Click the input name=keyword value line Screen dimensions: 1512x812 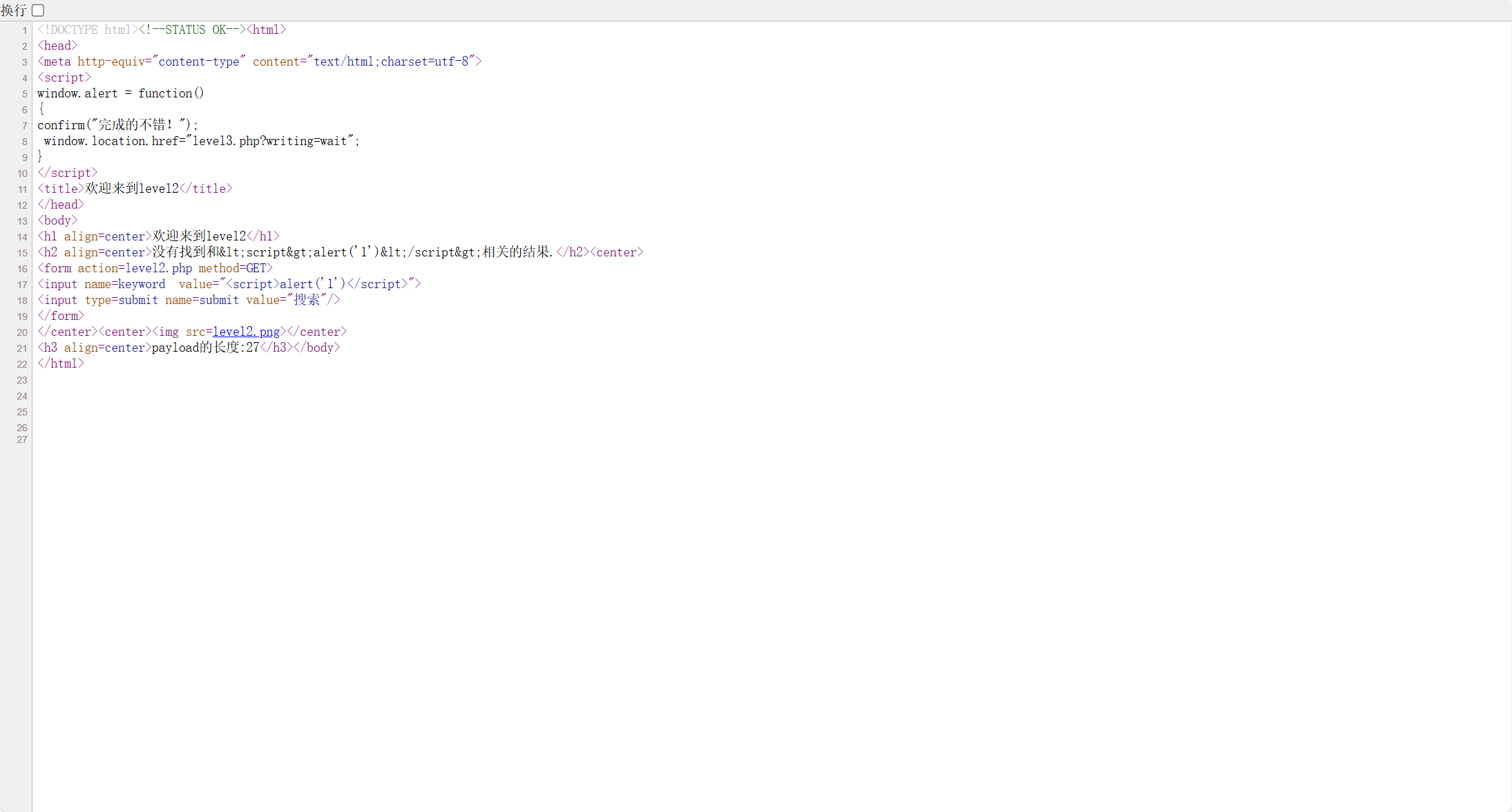pos(229,284)
